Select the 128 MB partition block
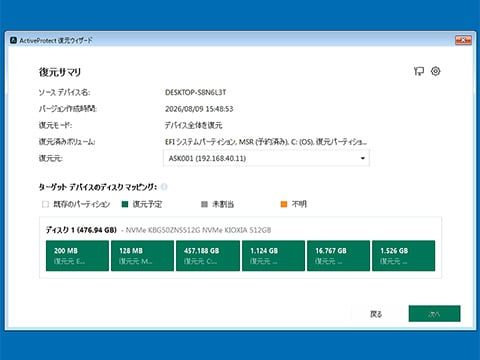Screen dimensions: 480x360 142,256
